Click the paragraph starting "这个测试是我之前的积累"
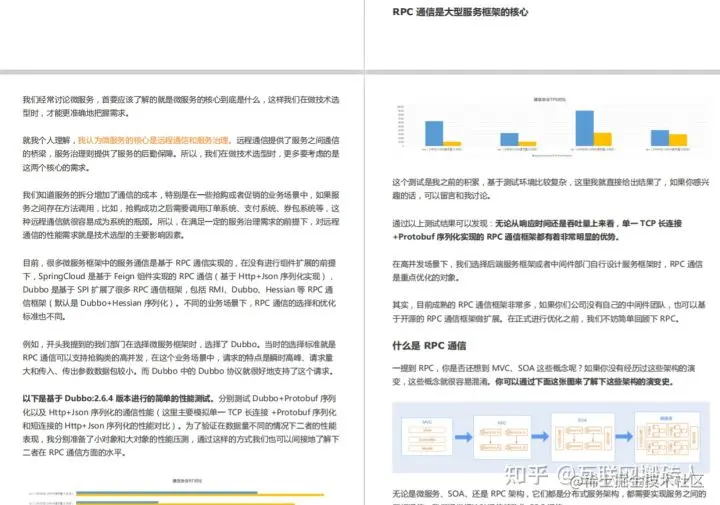The image size is (720, 505). tap(551, 189)
